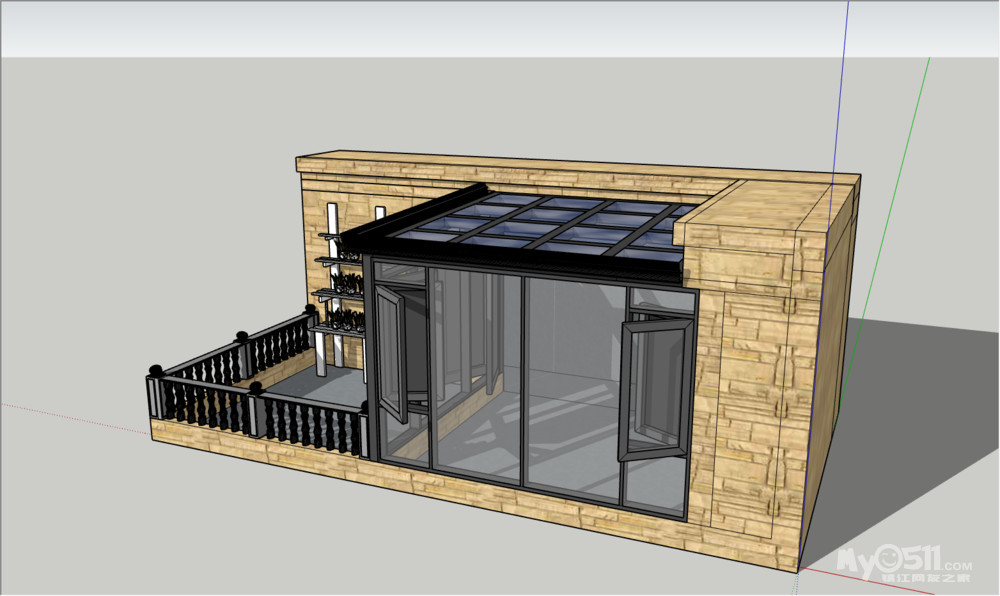
Task: Select the raised stone block on roof
Action: [x=760, y=215]
